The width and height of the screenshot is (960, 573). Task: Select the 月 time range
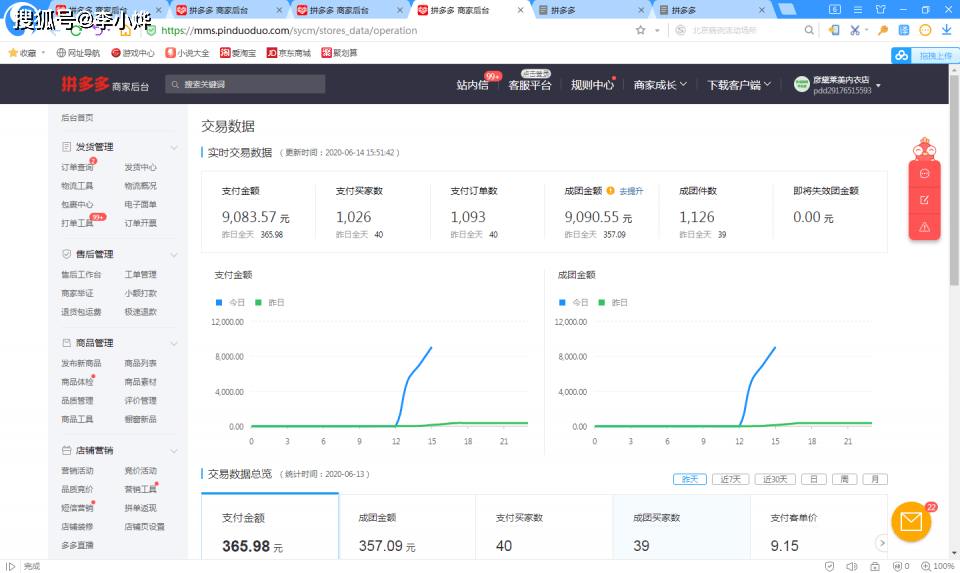pyautogui.click(x=875, y=479)
